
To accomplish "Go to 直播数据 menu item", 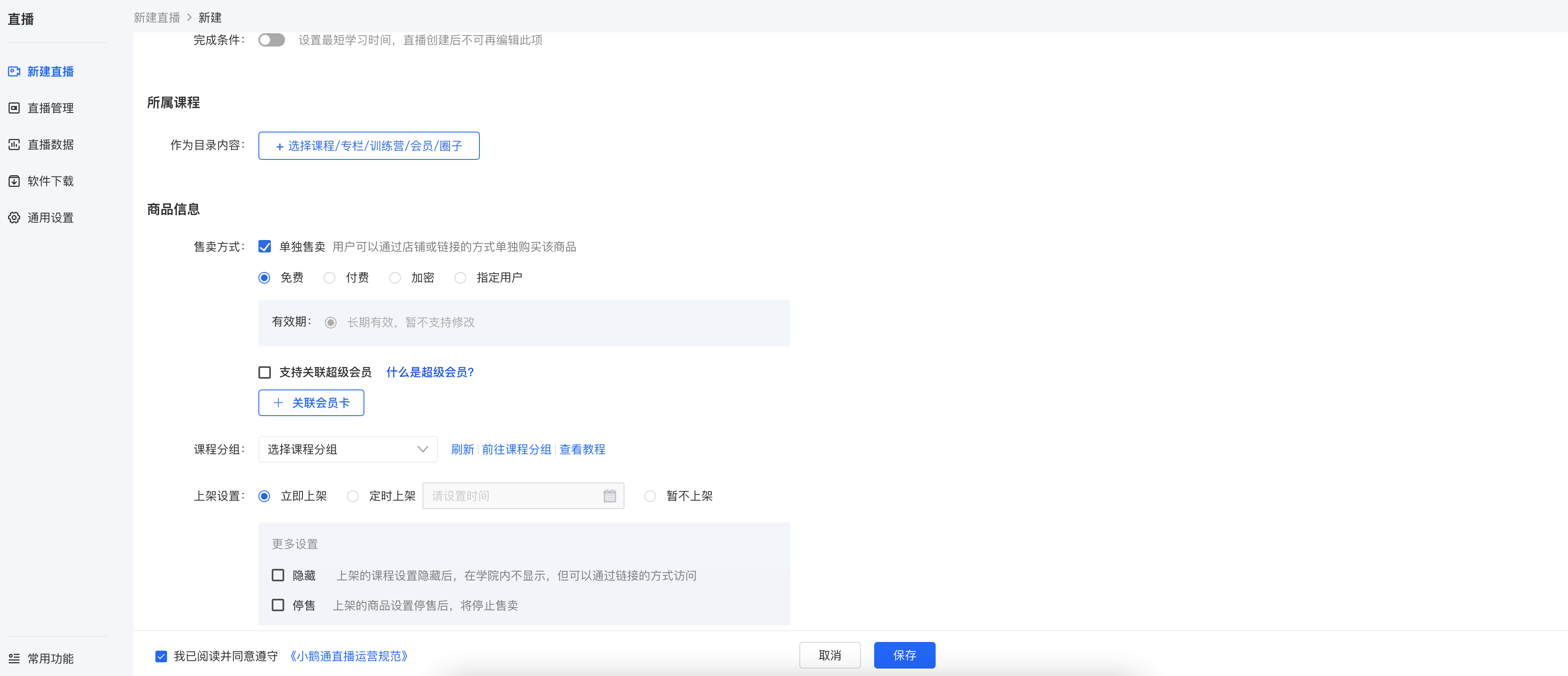I will 51,145.
